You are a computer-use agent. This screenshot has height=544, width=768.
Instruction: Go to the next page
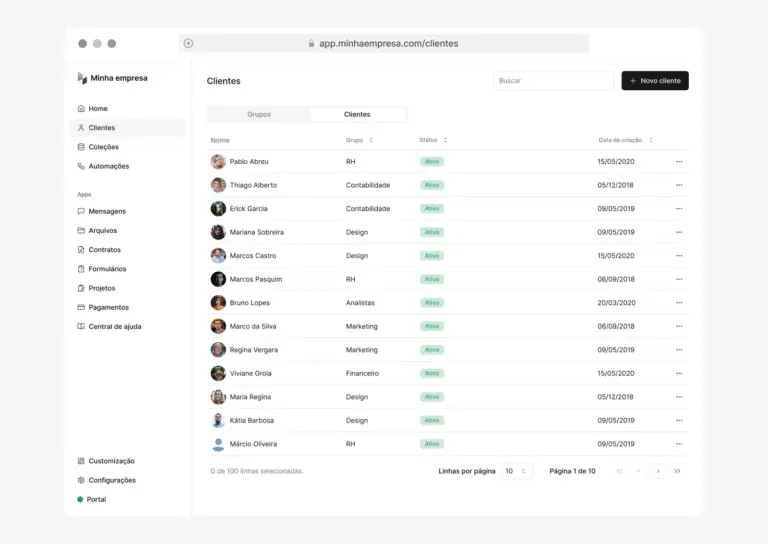[658, 471]
